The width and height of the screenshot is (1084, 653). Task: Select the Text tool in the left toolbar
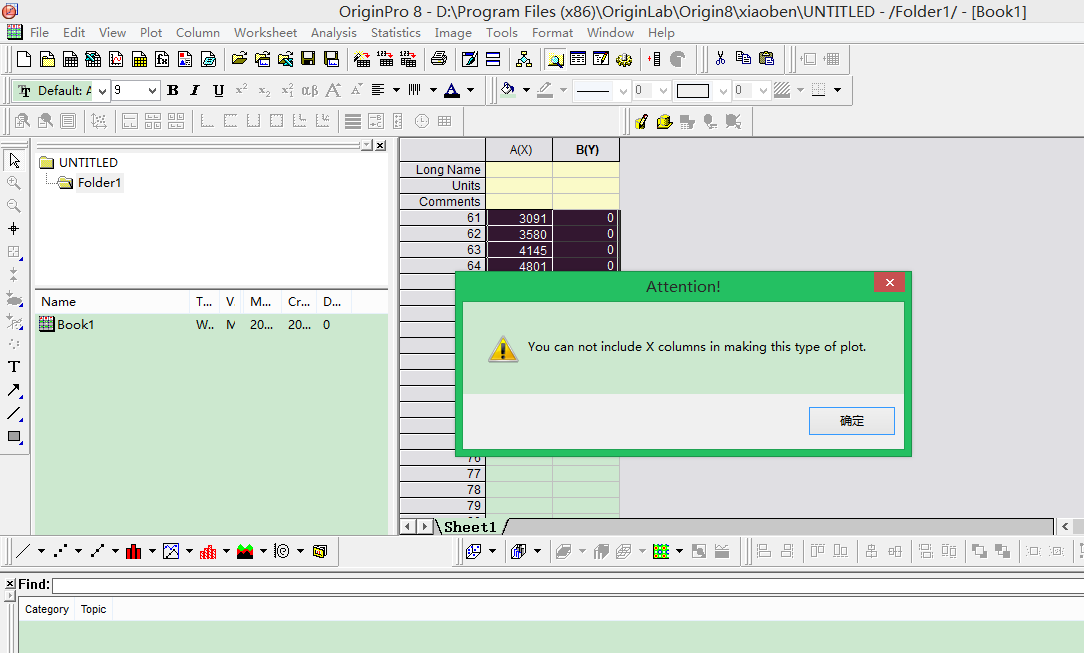pos(14,367)
